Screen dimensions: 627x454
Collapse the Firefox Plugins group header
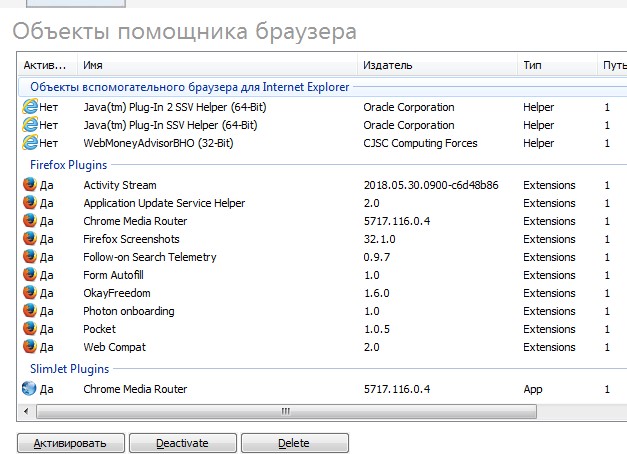point(68,165)
